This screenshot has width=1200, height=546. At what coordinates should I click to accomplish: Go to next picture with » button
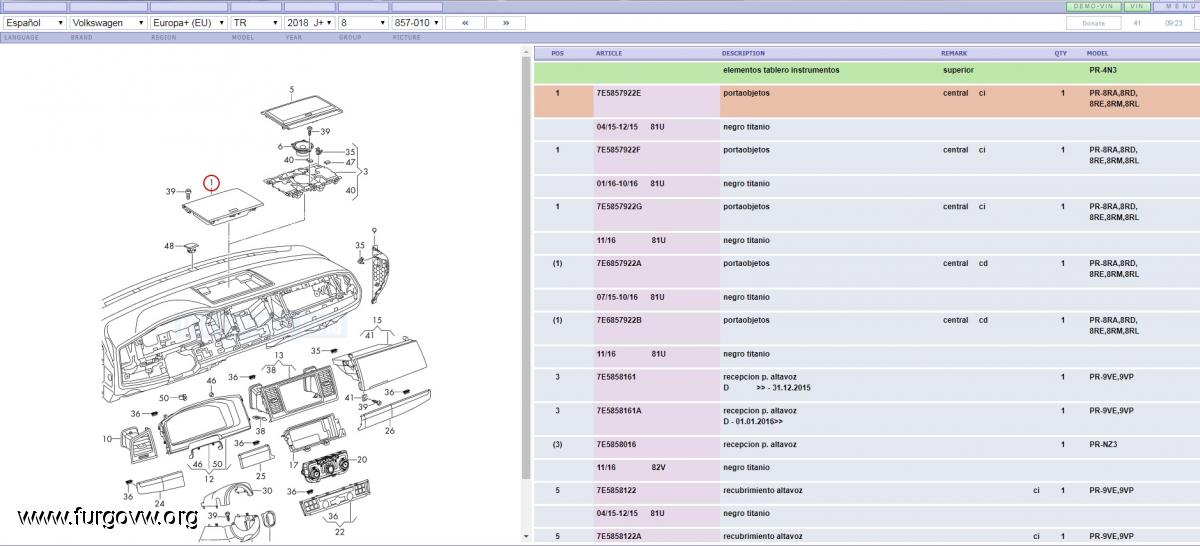(x=506, y=22)
